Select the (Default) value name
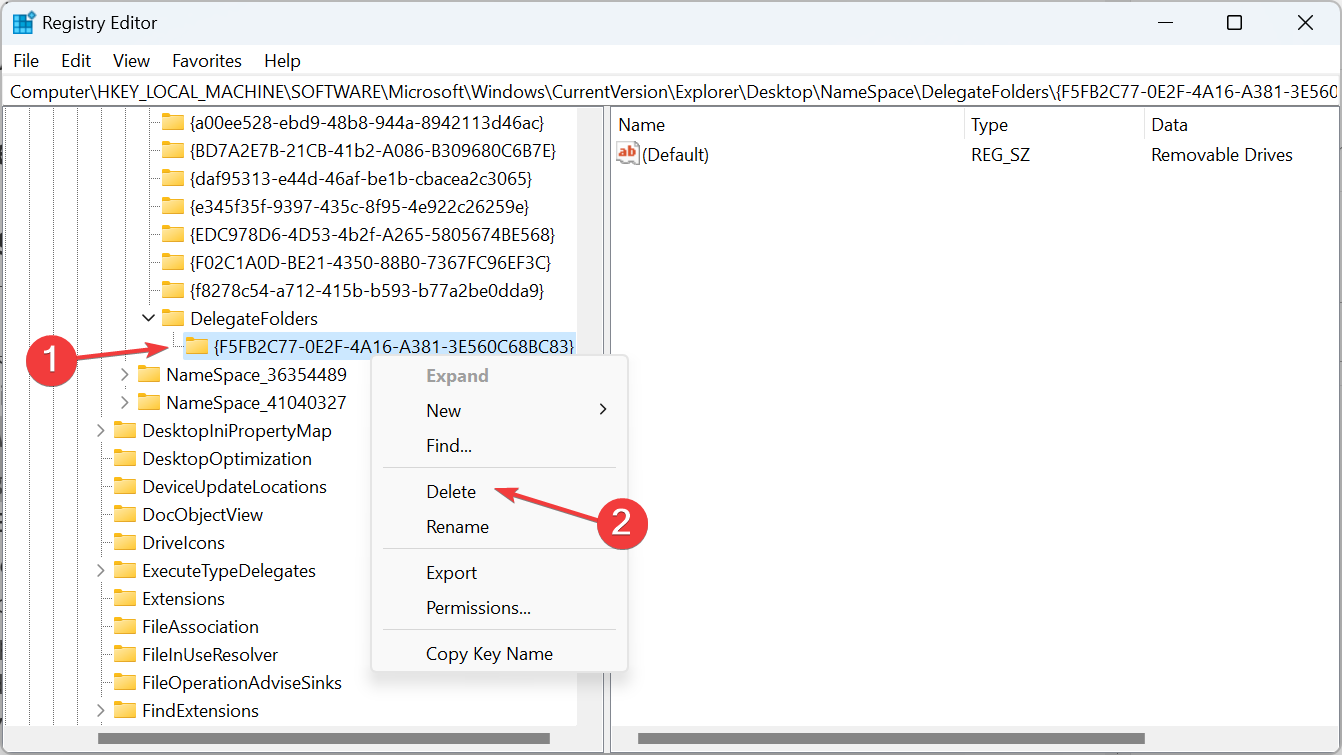Screen dimensions: 1342x755 coord(676,155)
